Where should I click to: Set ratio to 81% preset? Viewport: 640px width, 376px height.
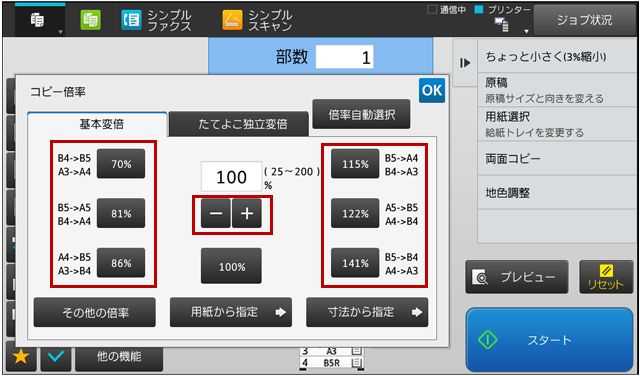(x=121, y=213)
